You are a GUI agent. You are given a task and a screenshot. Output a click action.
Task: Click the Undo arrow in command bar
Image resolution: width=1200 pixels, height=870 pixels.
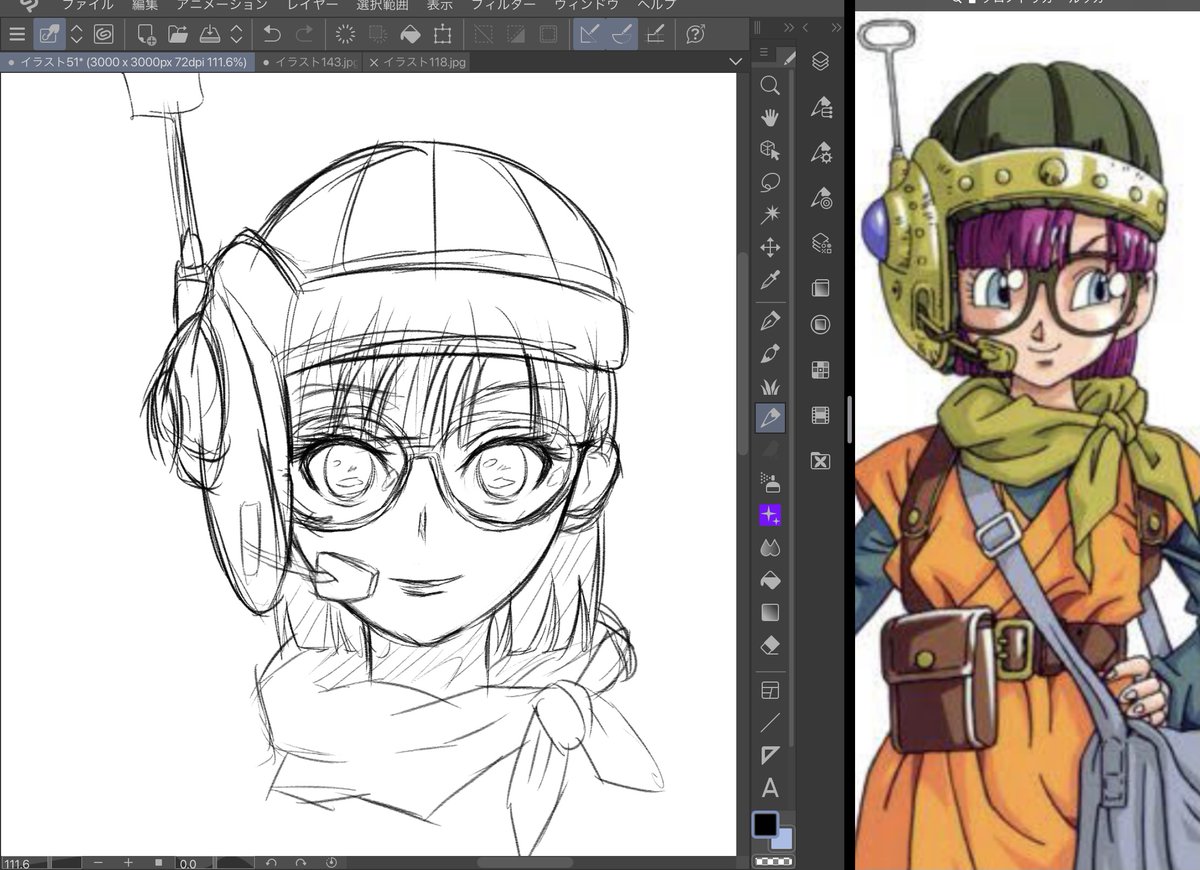272,34
